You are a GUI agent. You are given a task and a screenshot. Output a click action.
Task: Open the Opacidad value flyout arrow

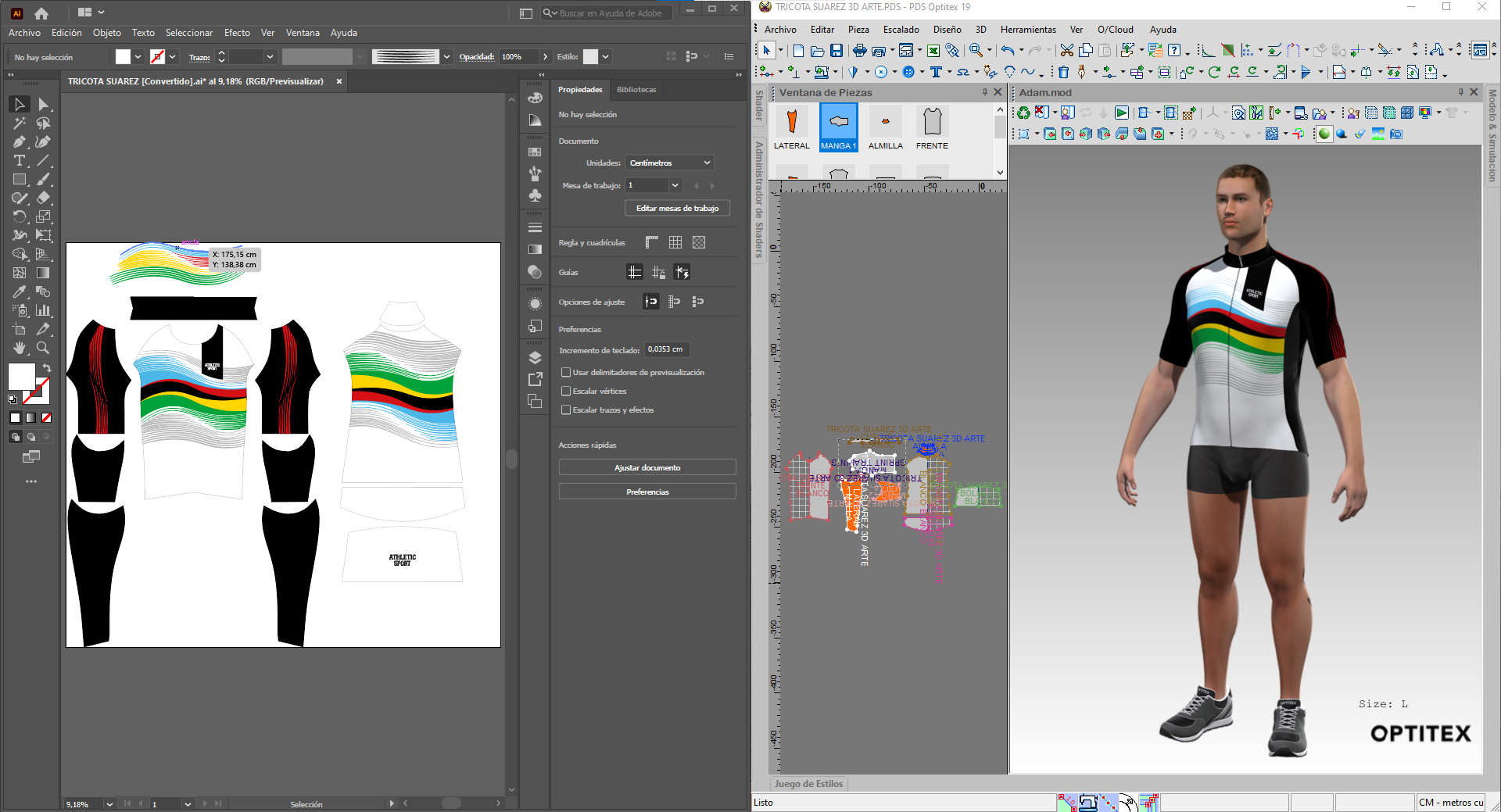545,57
